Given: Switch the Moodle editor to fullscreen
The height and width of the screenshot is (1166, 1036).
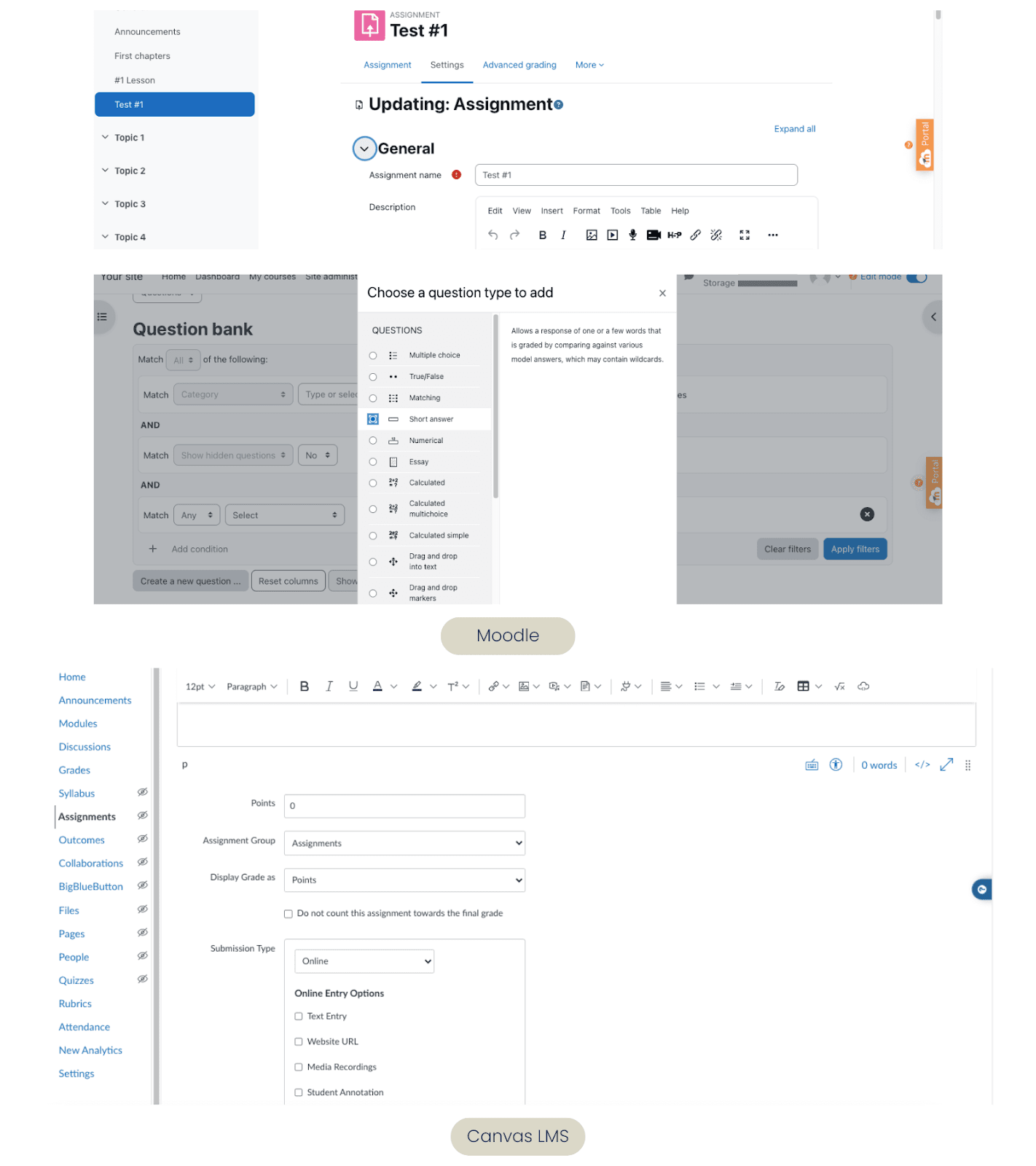Looking at the screenshot, I should pyautogui.click(x=745, y=235).
